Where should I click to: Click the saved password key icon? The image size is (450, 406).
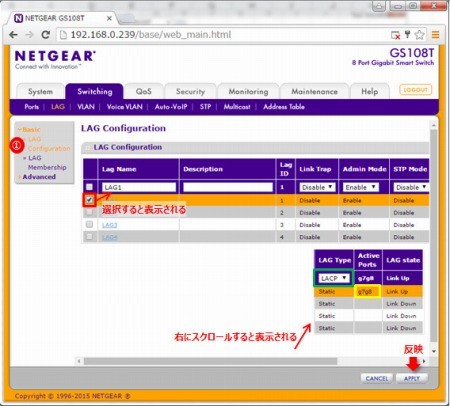click(x=407, y=34)
